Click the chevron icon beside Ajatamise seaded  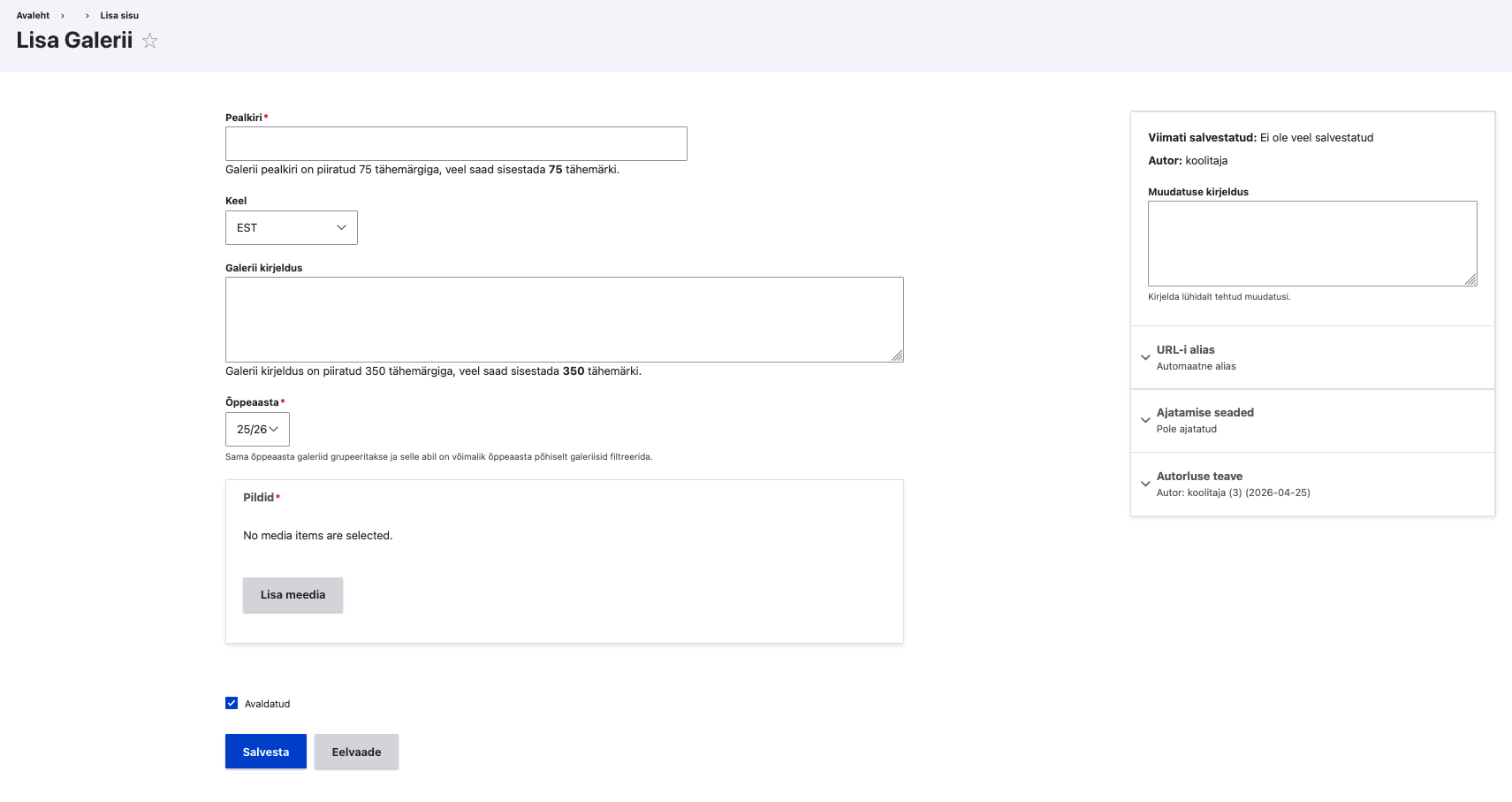(x=1145, y=420)
